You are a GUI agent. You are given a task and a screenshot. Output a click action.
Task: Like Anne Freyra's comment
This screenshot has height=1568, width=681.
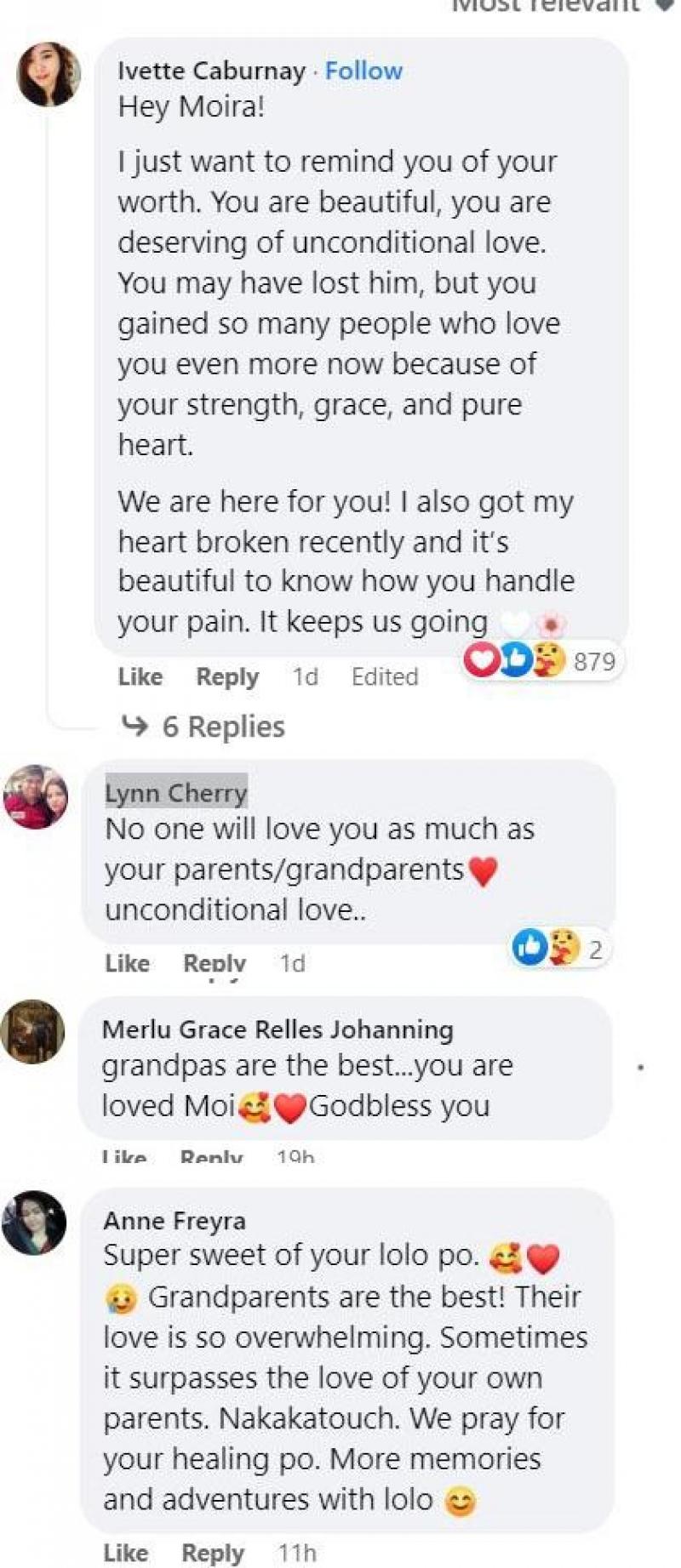pyautogui.click(x=126, y=1553)
